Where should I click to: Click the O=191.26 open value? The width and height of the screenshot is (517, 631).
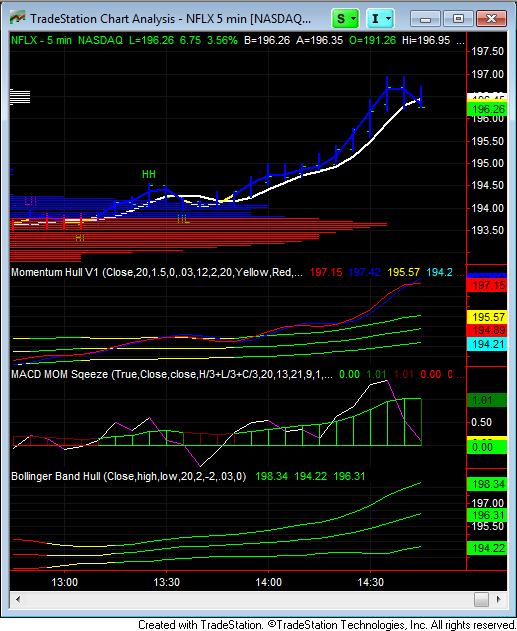coord(373,40)
